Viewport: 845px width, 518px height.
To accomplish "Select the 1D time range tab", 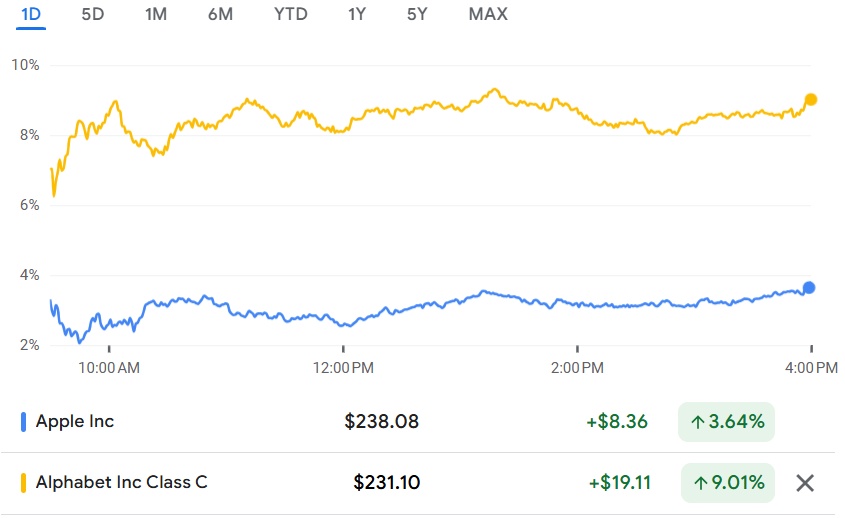I will click(x=31, y=14).
